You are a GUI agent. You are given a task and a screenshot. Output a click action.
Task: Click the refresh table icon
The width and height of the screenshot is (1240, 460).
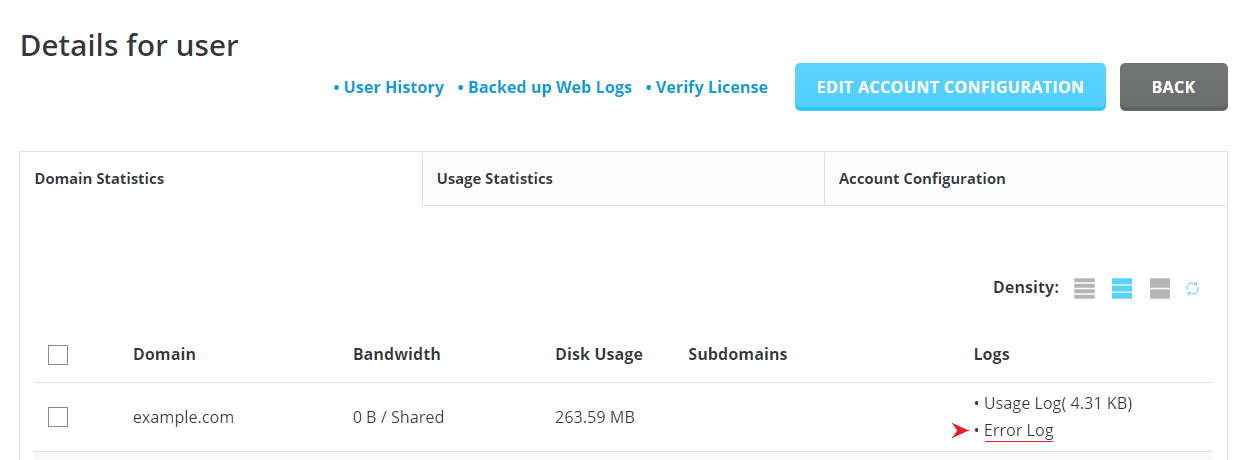(1192, 289)
